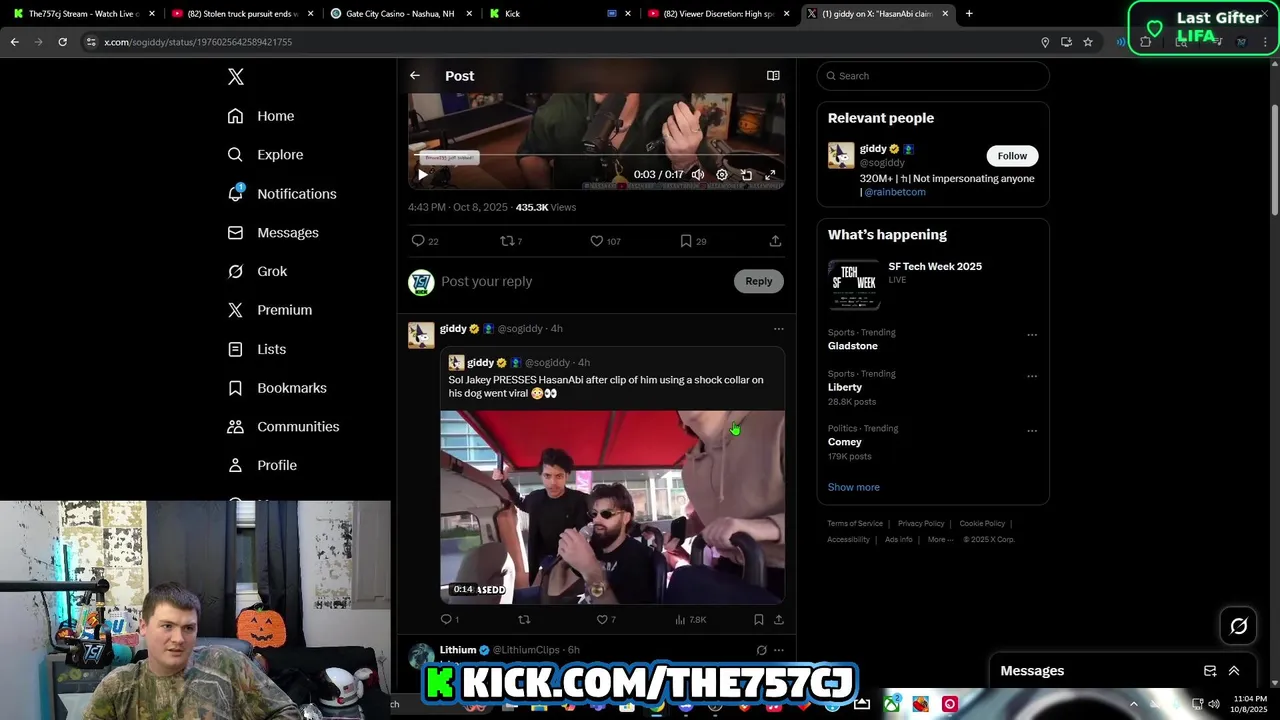Screen dimensions: 1280x720
Task: Open Profile in X sidebar
Action: coord(262,465)
